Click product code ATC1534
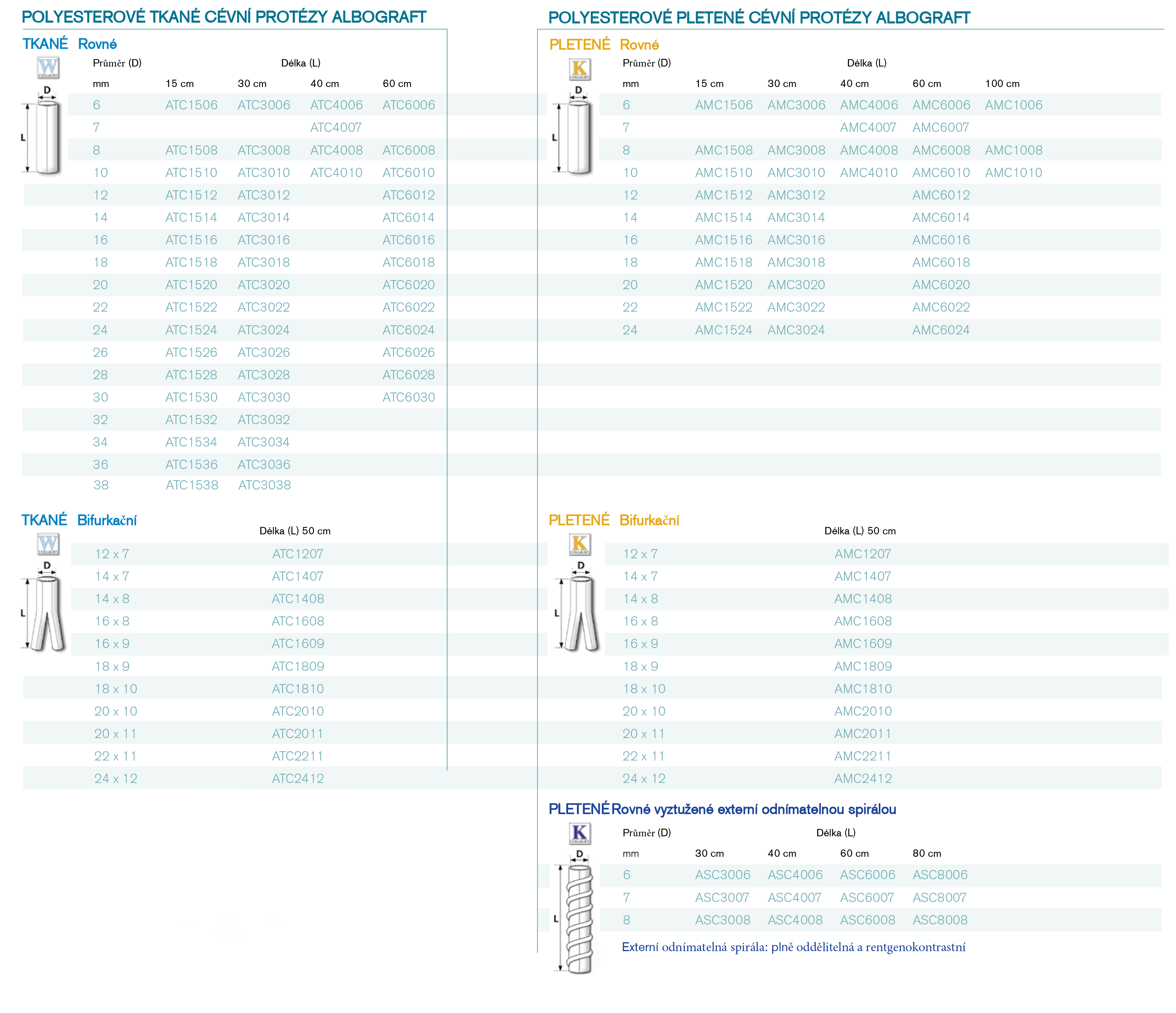The width and height of the screenshot is (1176, 1013). click(x=191, y=442)
